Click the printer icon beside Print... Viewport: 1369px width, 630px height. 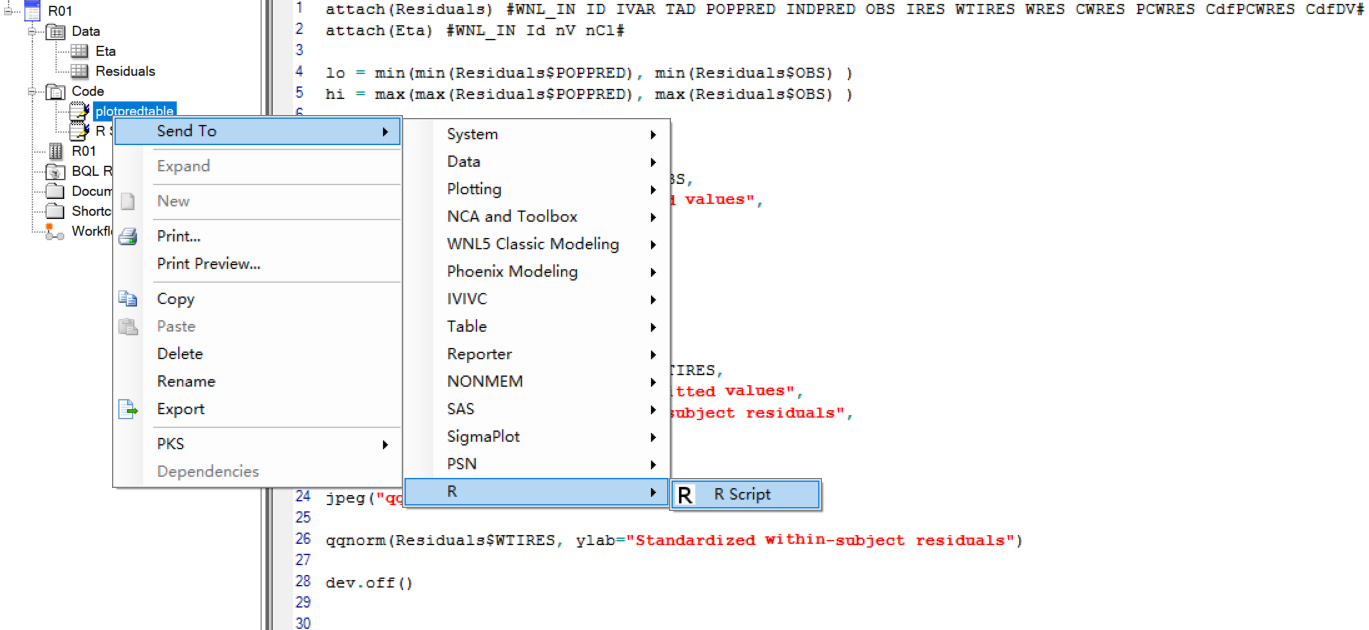tap(128, 237)
